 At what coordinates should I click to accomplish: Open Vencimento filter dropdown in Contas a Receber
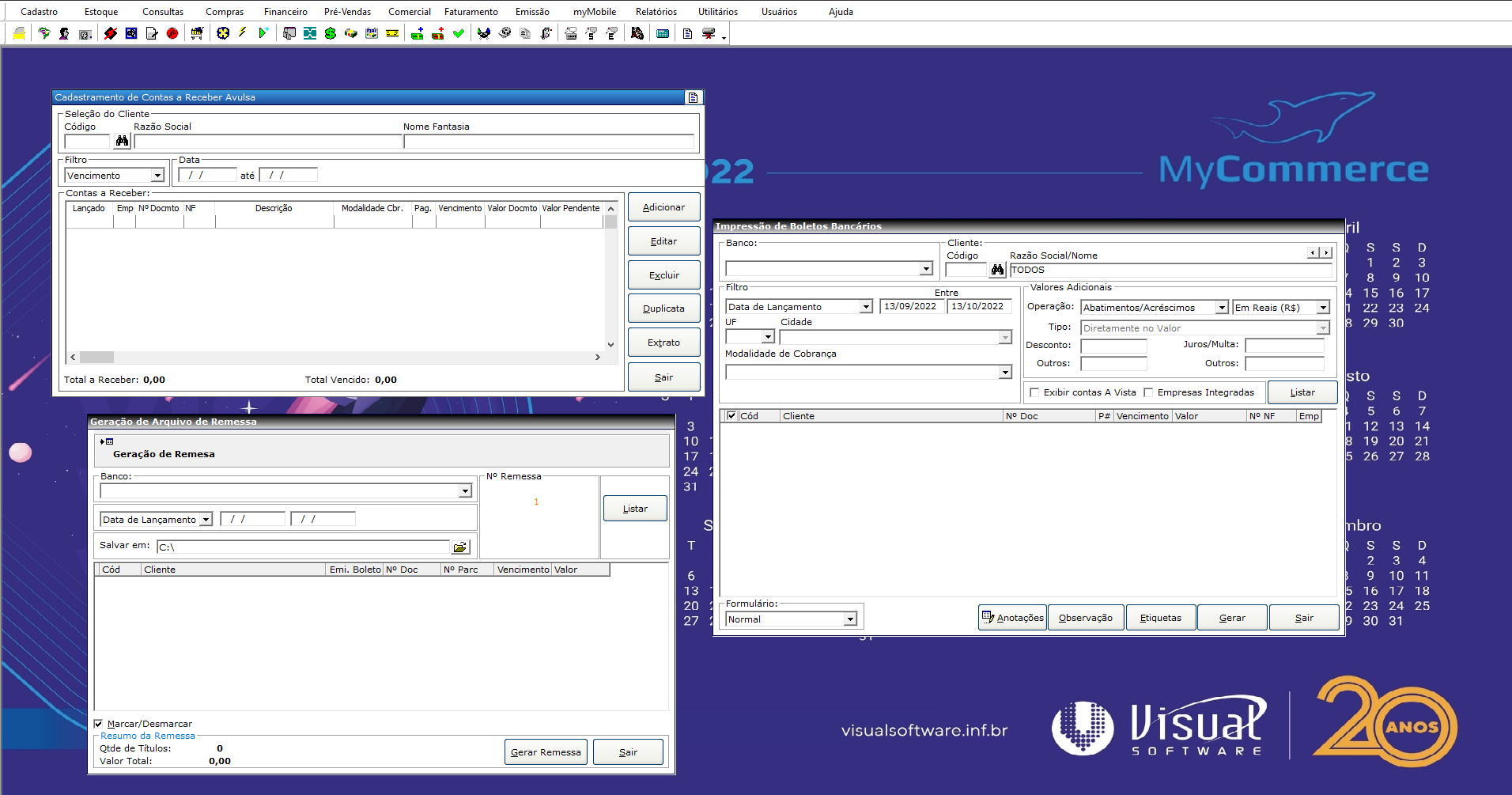157,176
